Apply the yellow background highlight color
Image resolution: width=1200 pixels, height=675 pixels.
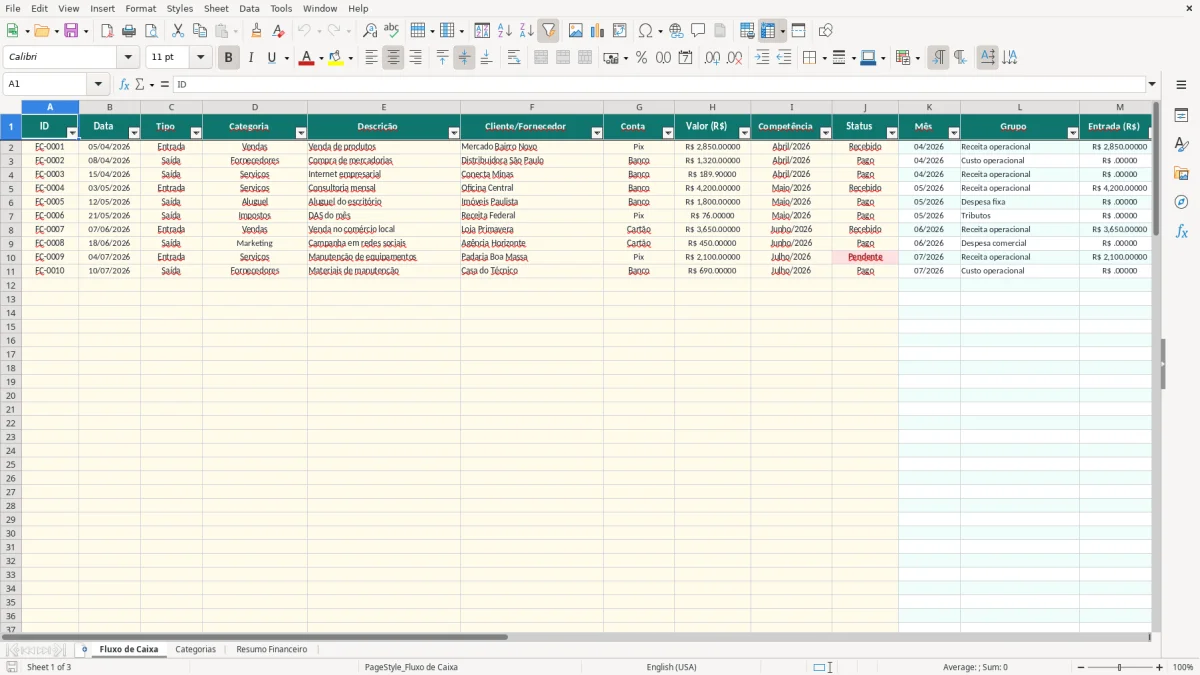[336, 58]
